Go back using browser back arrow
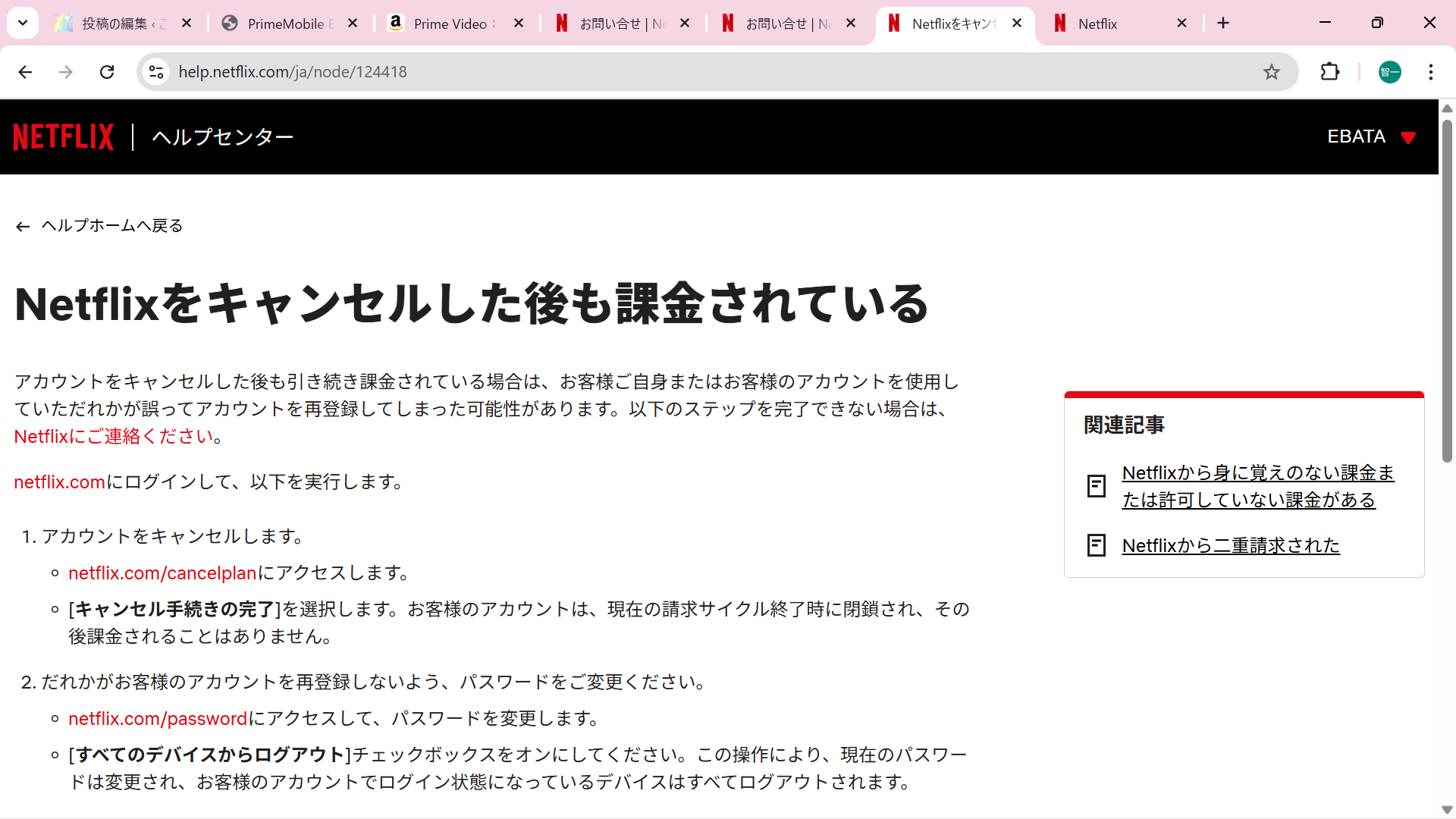Viewport: 1456px width, 819px height. (25, 72)
